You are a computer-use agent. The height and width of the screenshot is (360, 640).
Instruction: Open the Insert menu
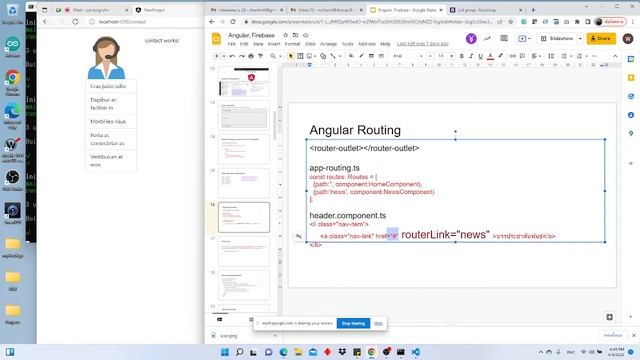(x=274, y=44)
